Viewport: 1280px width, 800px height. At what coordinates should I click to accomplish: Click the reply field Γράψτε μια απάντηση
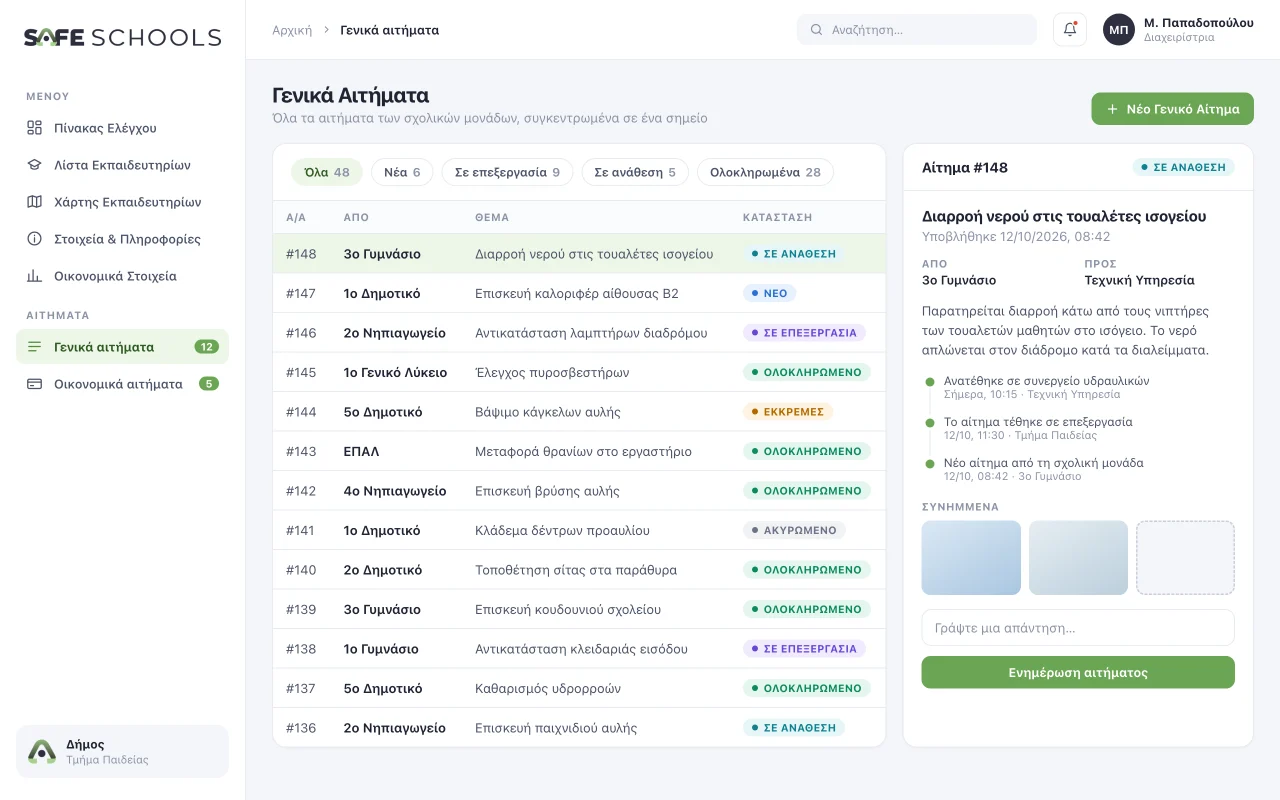1078,628
